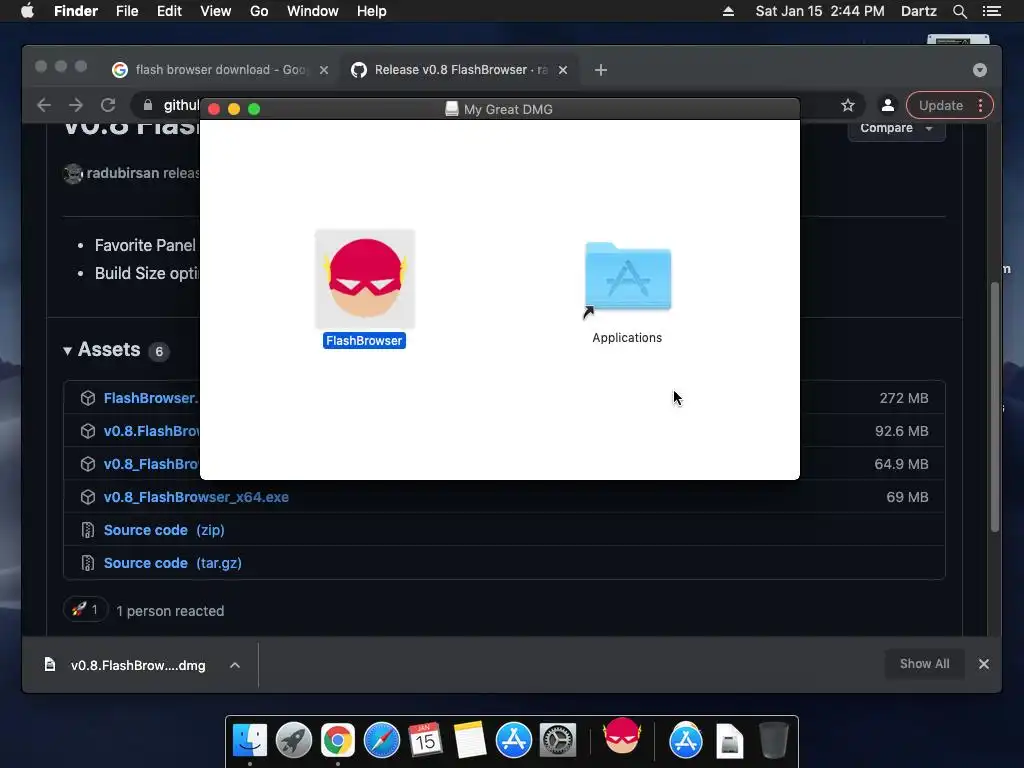This screenshot has height=768, width=1024.
Task: Open the Edit menu
Action: (x=169, y=11)
